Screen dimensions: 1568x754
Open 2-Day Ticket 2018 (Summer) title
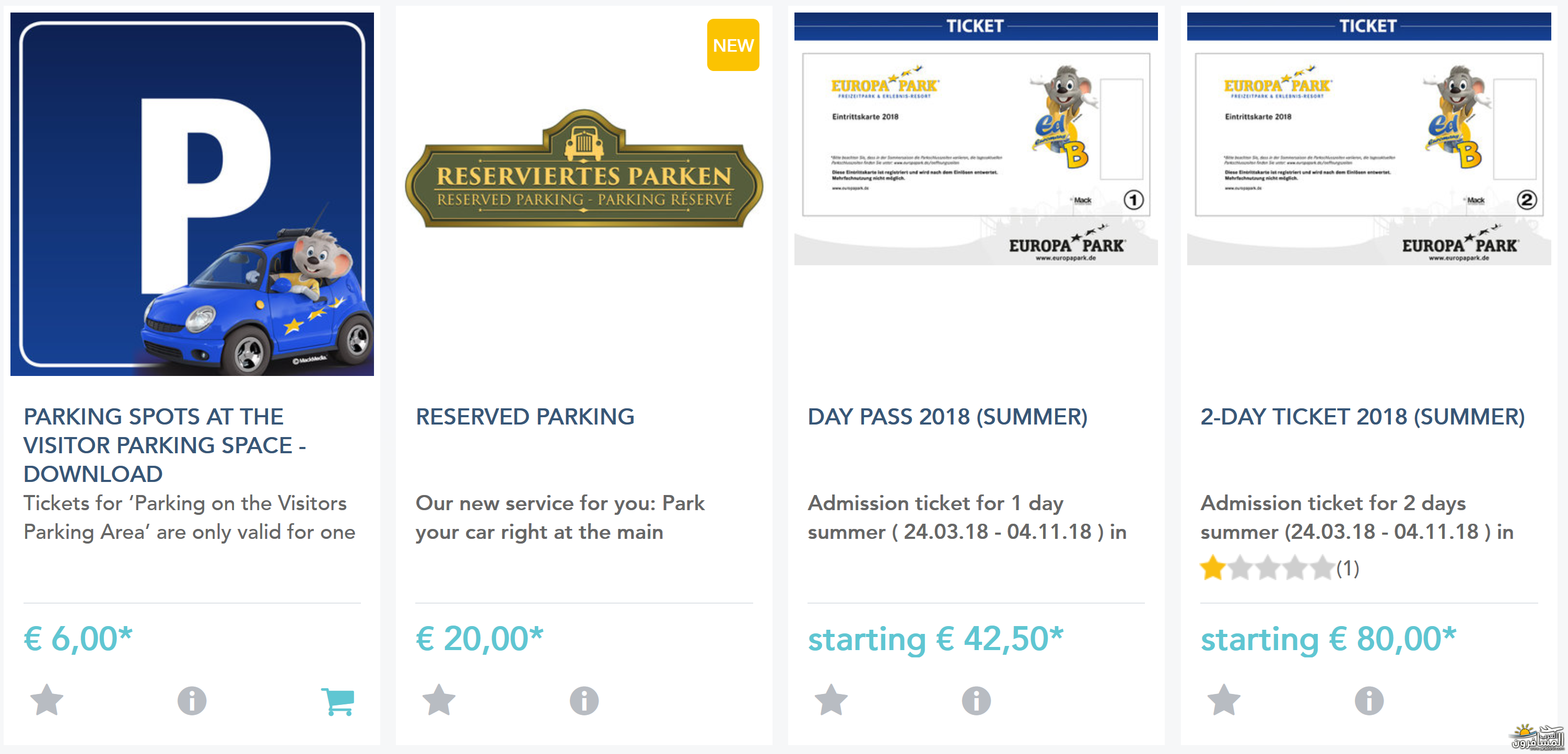click(1362, 417)
